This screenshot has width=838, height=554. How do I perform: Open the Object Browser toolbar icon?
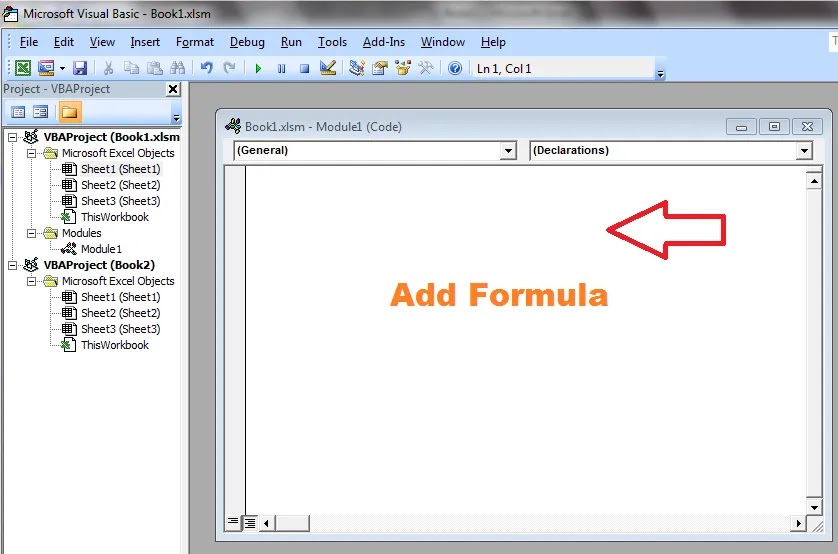point(402,68)
